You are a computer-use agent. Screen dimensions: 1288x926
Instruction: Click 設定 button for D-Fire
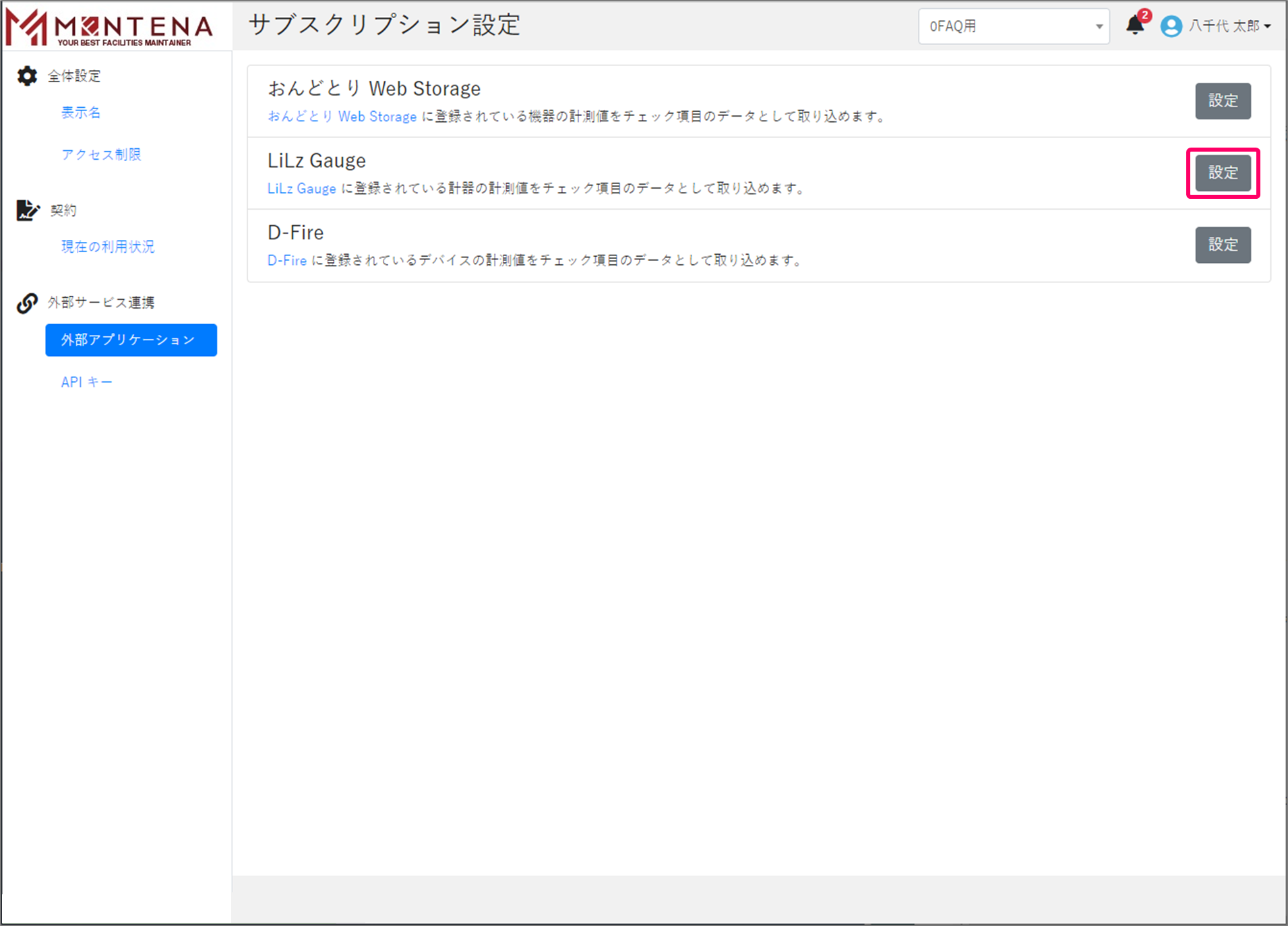(1223, 245)
